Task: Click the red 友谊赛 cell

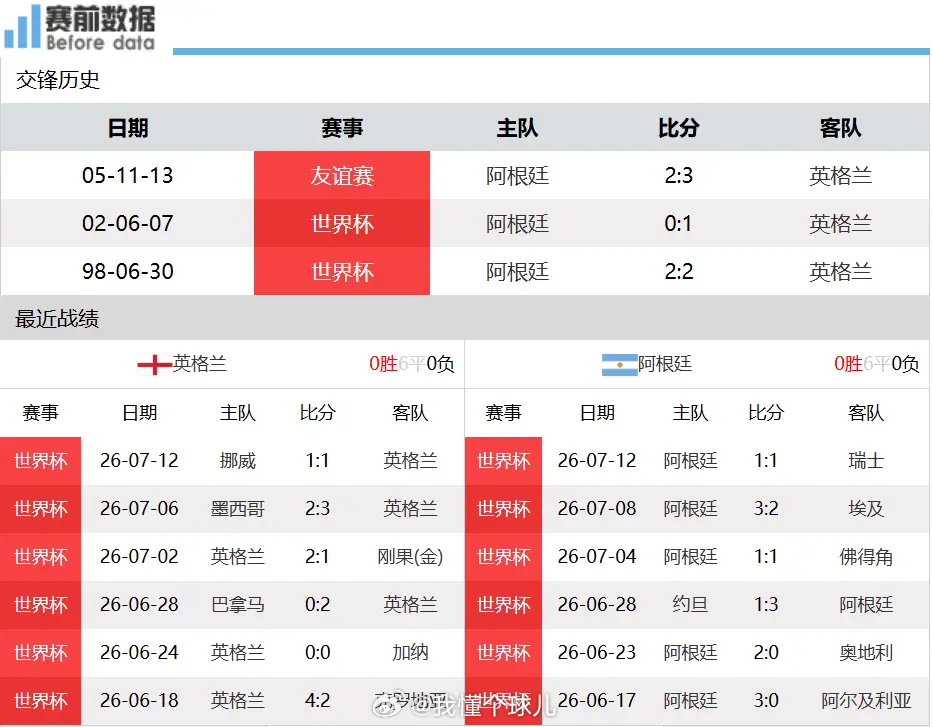Action: pyautogui.click(x=342, y=175)
